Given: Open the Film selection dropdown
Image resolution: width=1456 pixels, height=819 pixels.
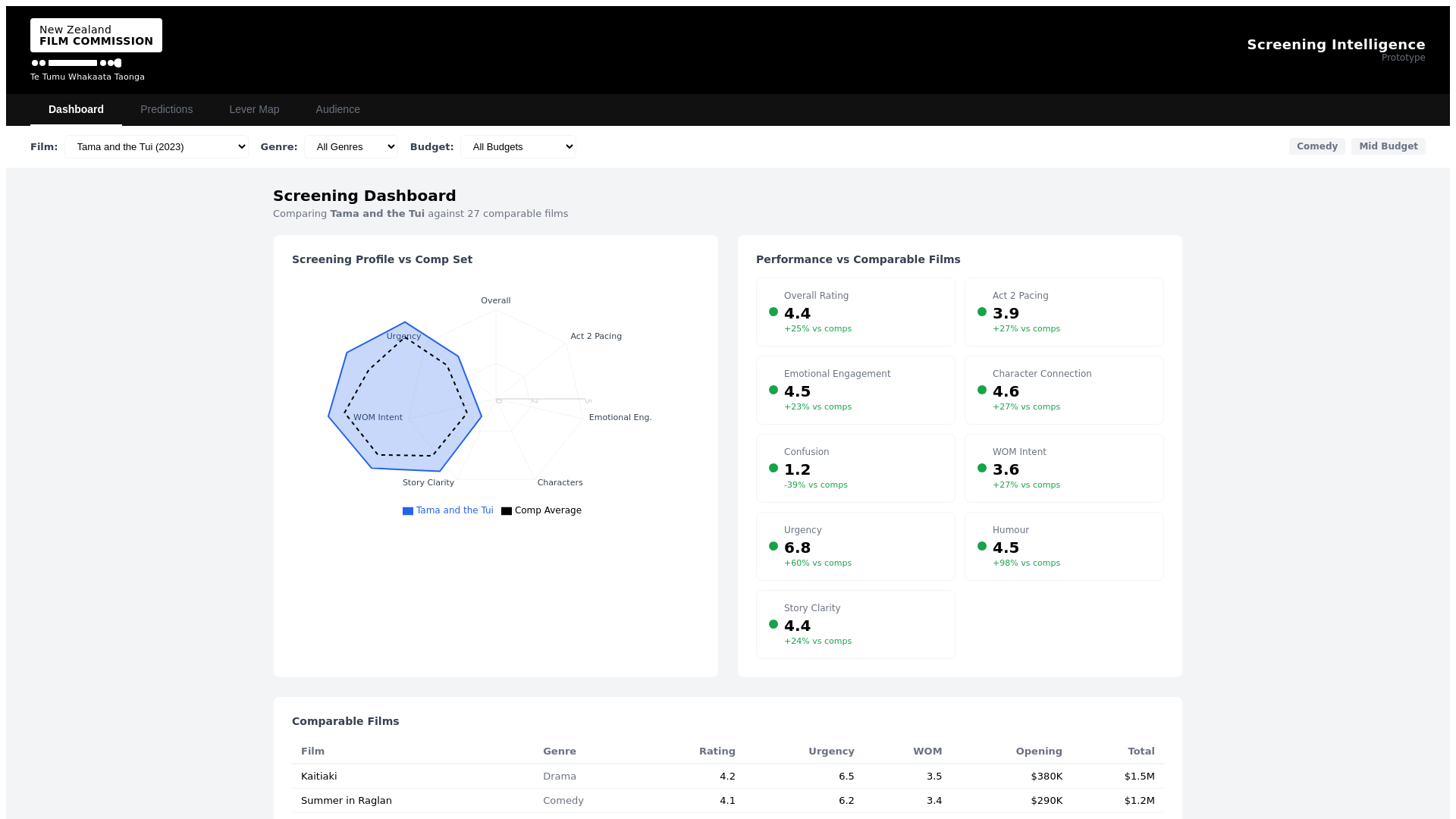Looking at the screenshot, I should pyautogui.click(x=156, y=146).
